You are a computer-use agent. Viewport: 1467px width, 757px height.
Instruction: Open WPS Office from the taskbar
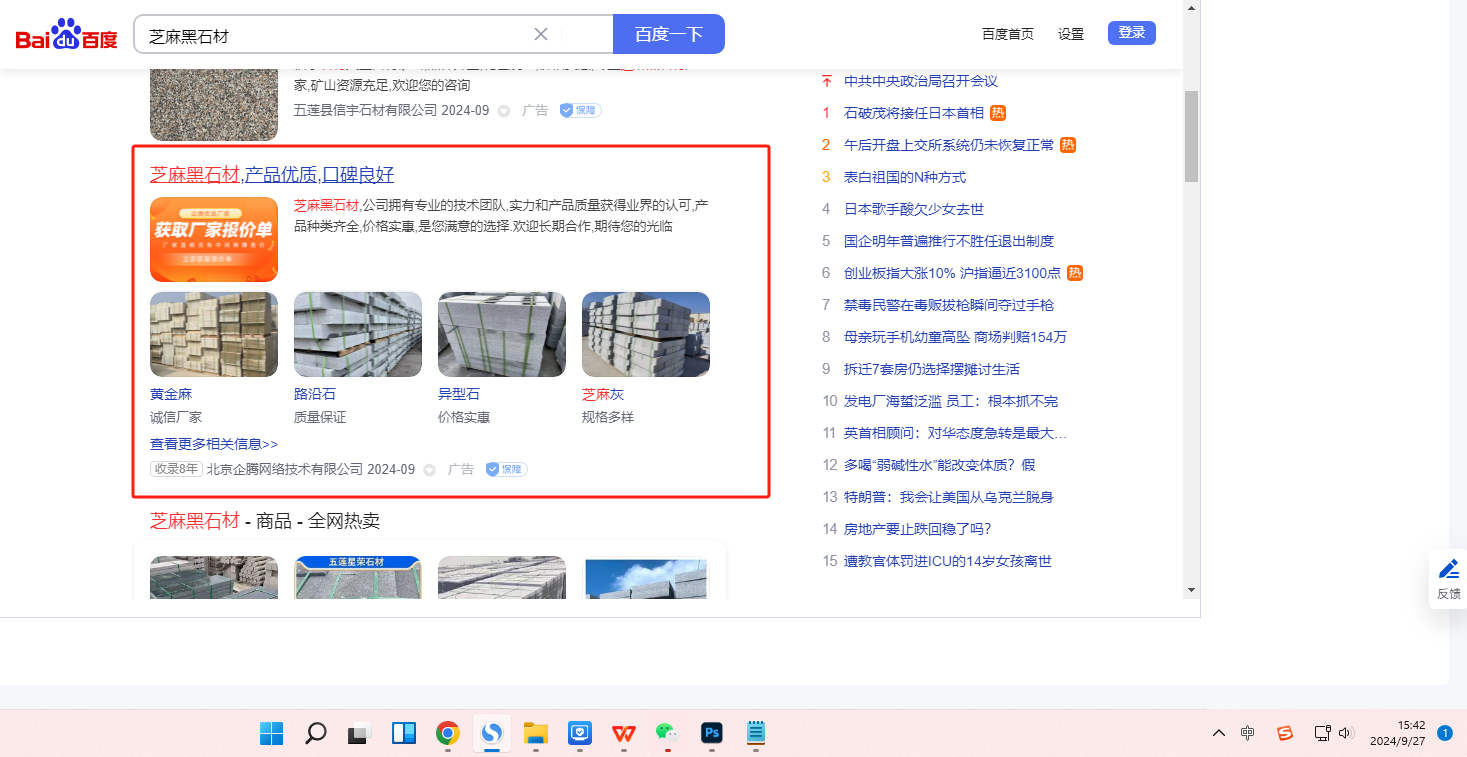click(624, 734)
